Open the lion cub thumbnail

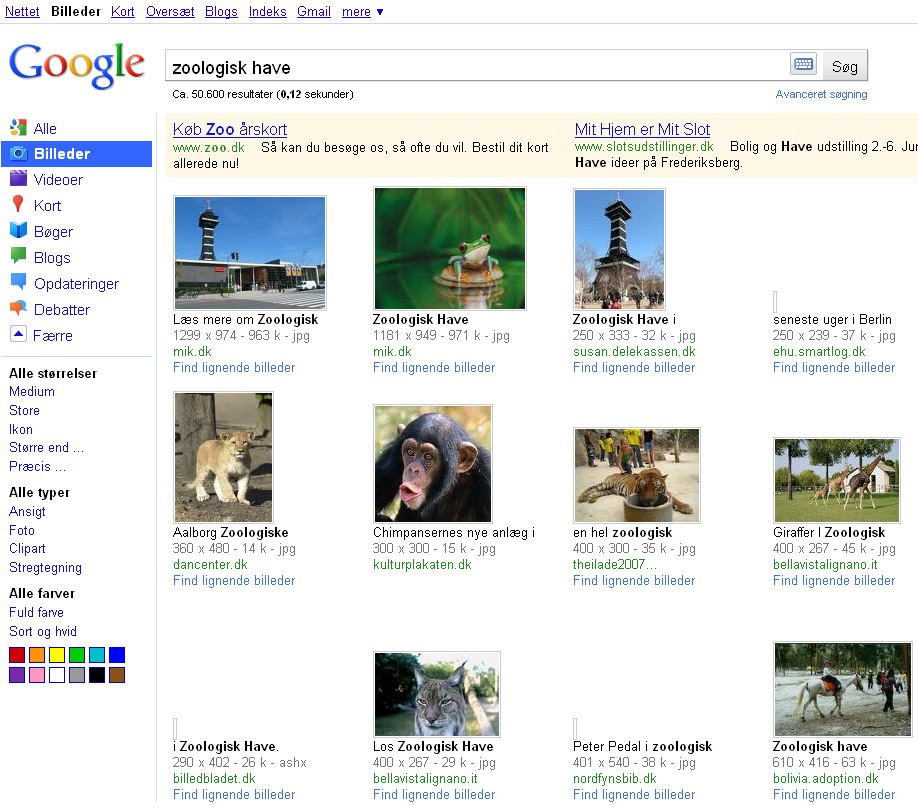point(224,457)
